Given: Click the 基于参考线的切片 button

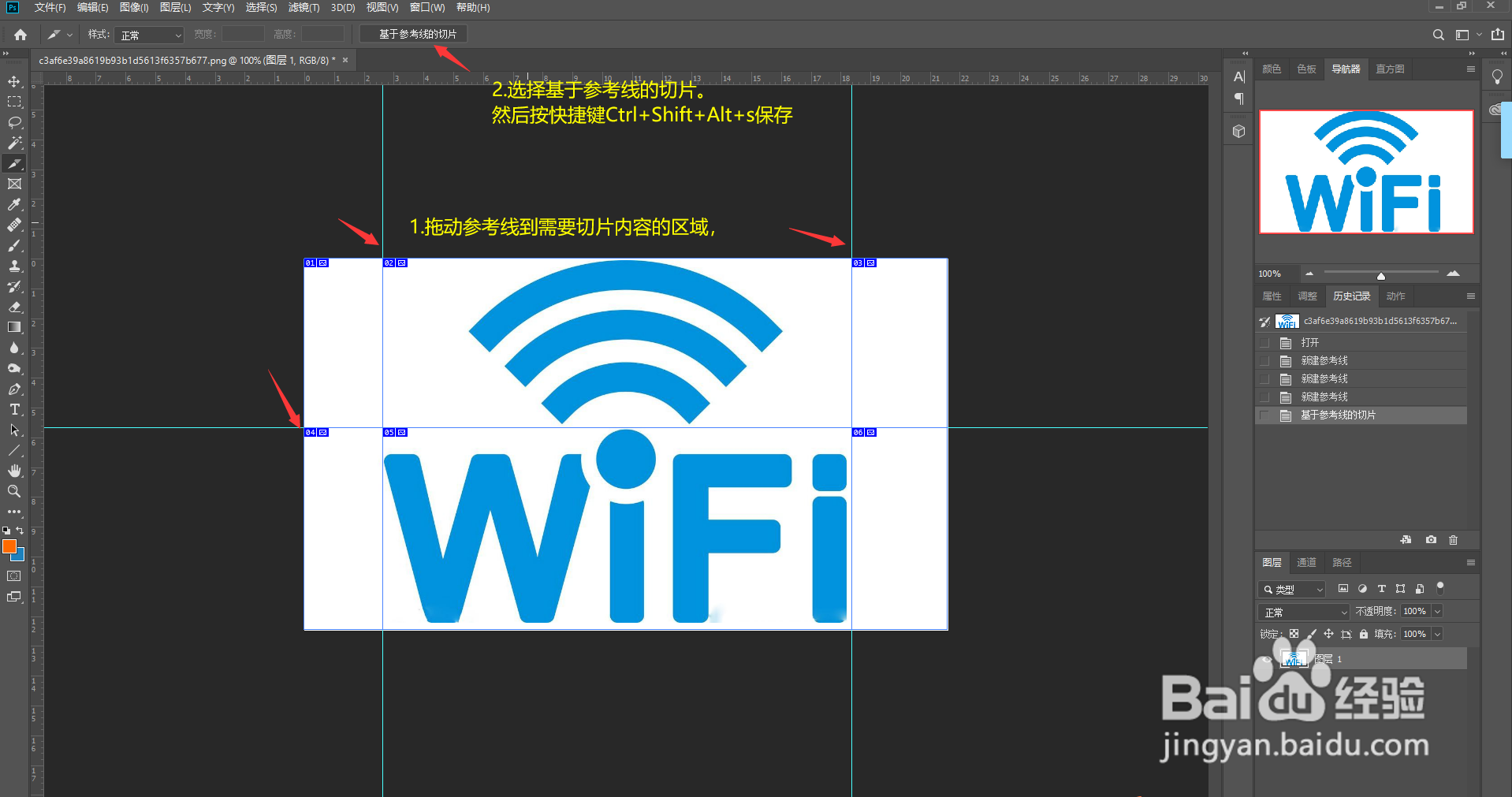Looking at the screenshot, I should [415, 34].
